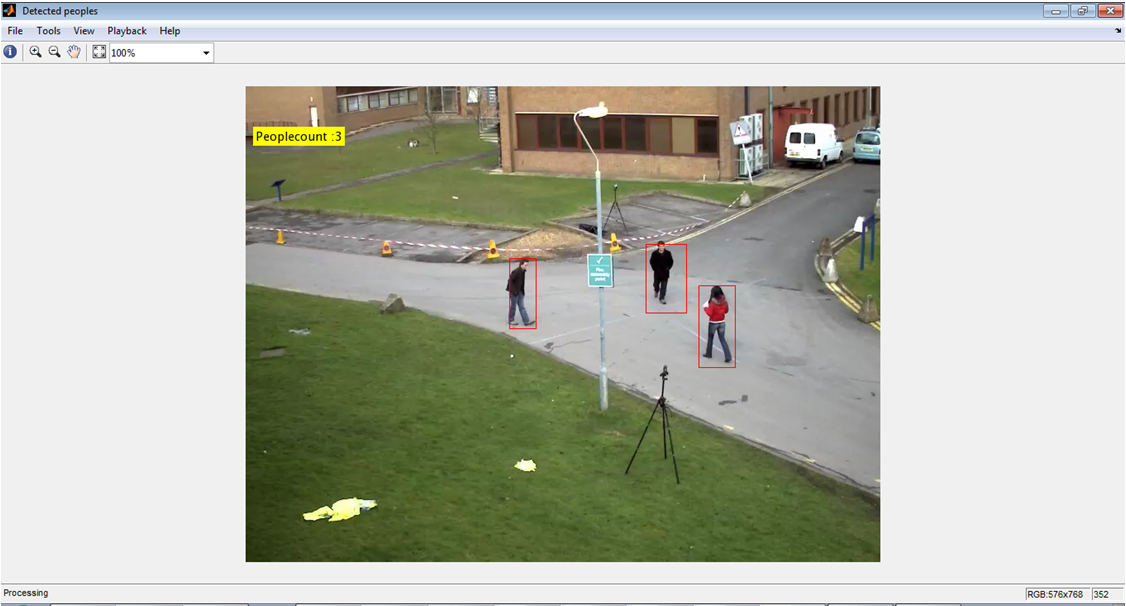Screen dimensions: 1126x606
Task: Select the Zoom In tool
Action: click(35, 52)
